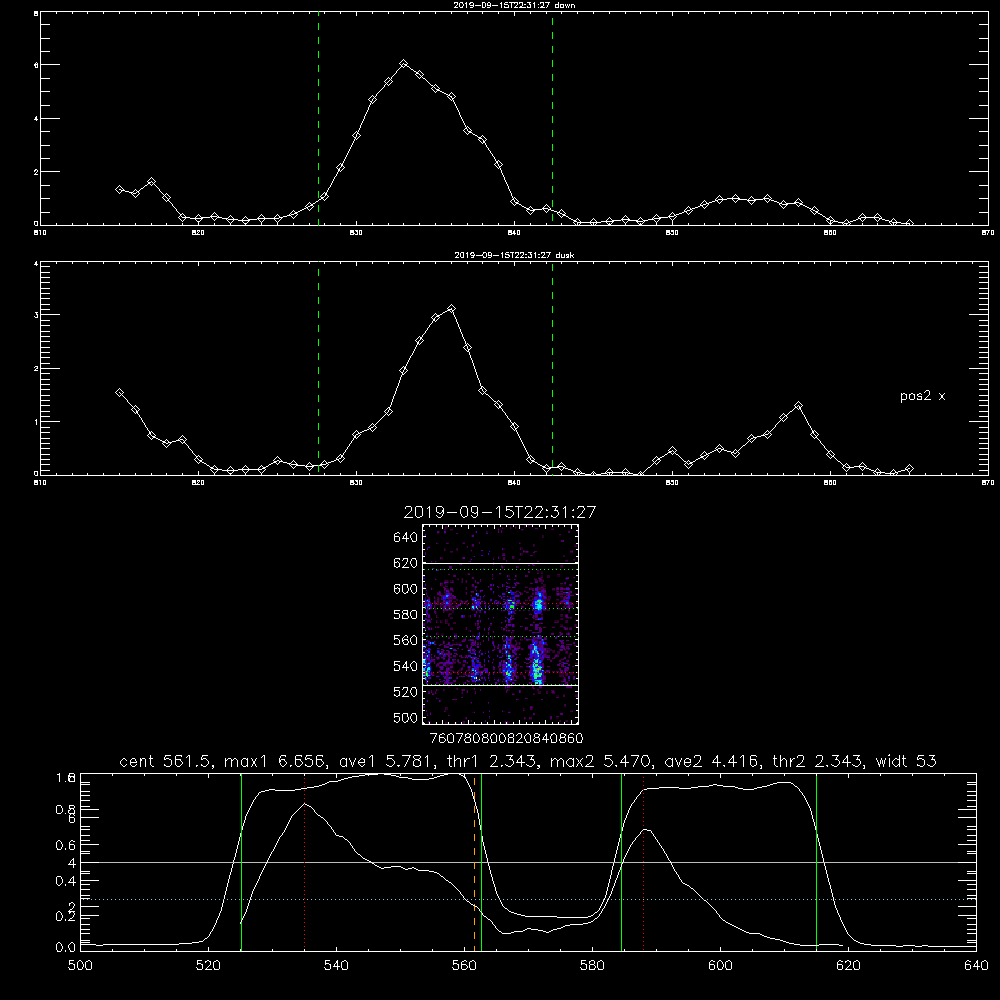Click the red dotted line at 535 in bottom plot

pyautogui.click(x=305, y=862)
